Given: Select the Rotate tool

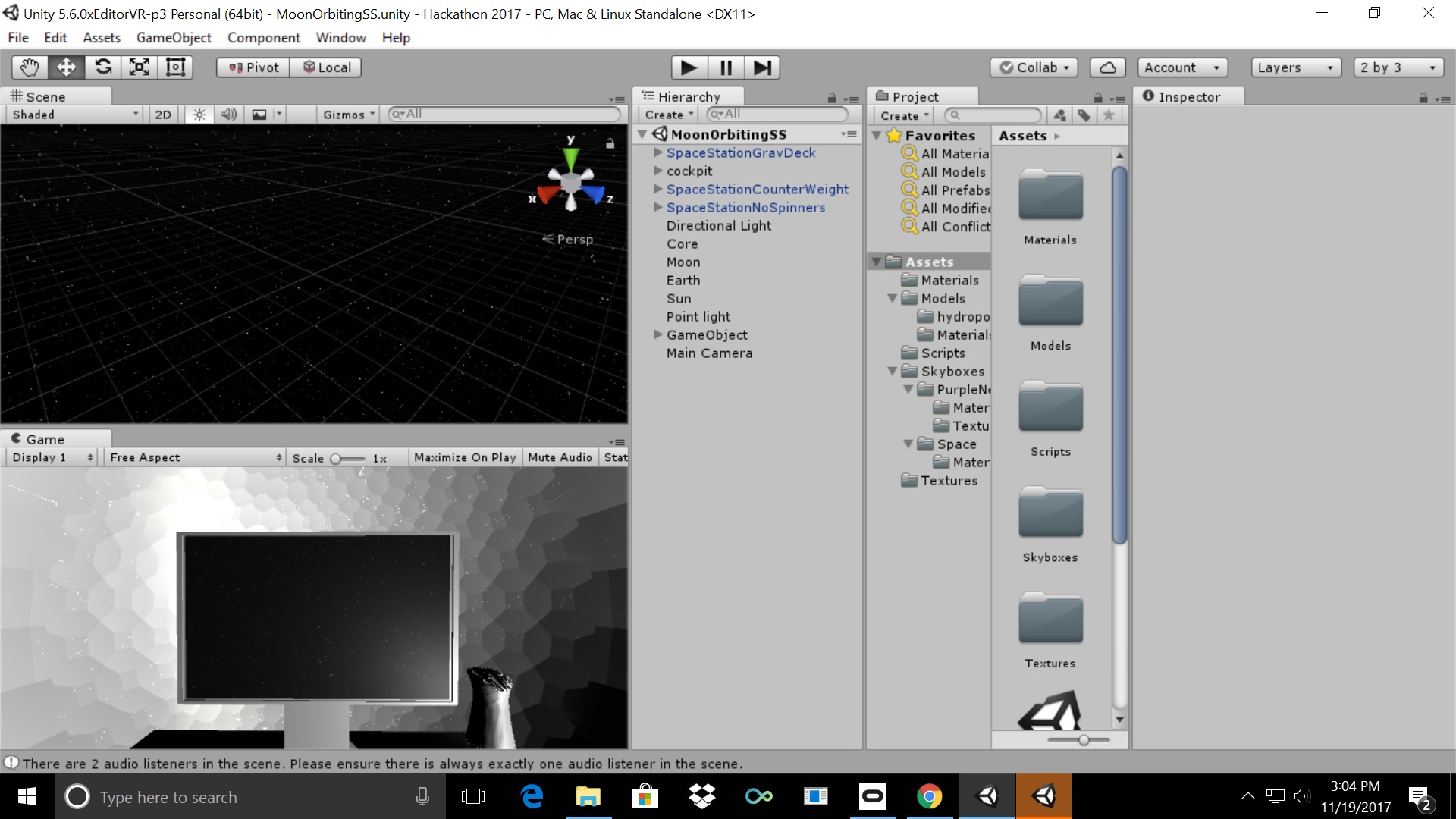Looking at the screenshot, I should point(103,67).
